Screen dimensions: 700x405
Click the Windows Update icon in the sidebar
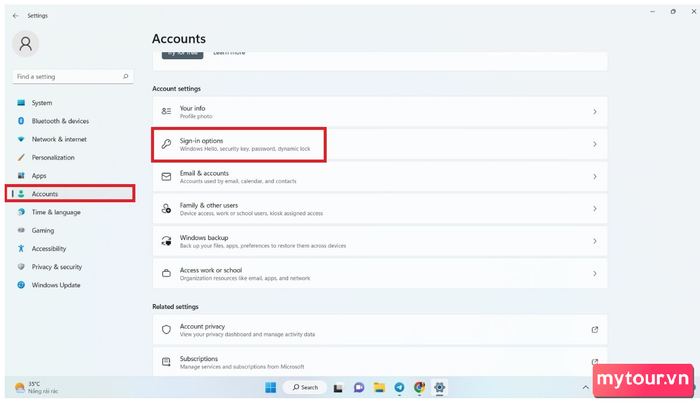tap(21, 285)
